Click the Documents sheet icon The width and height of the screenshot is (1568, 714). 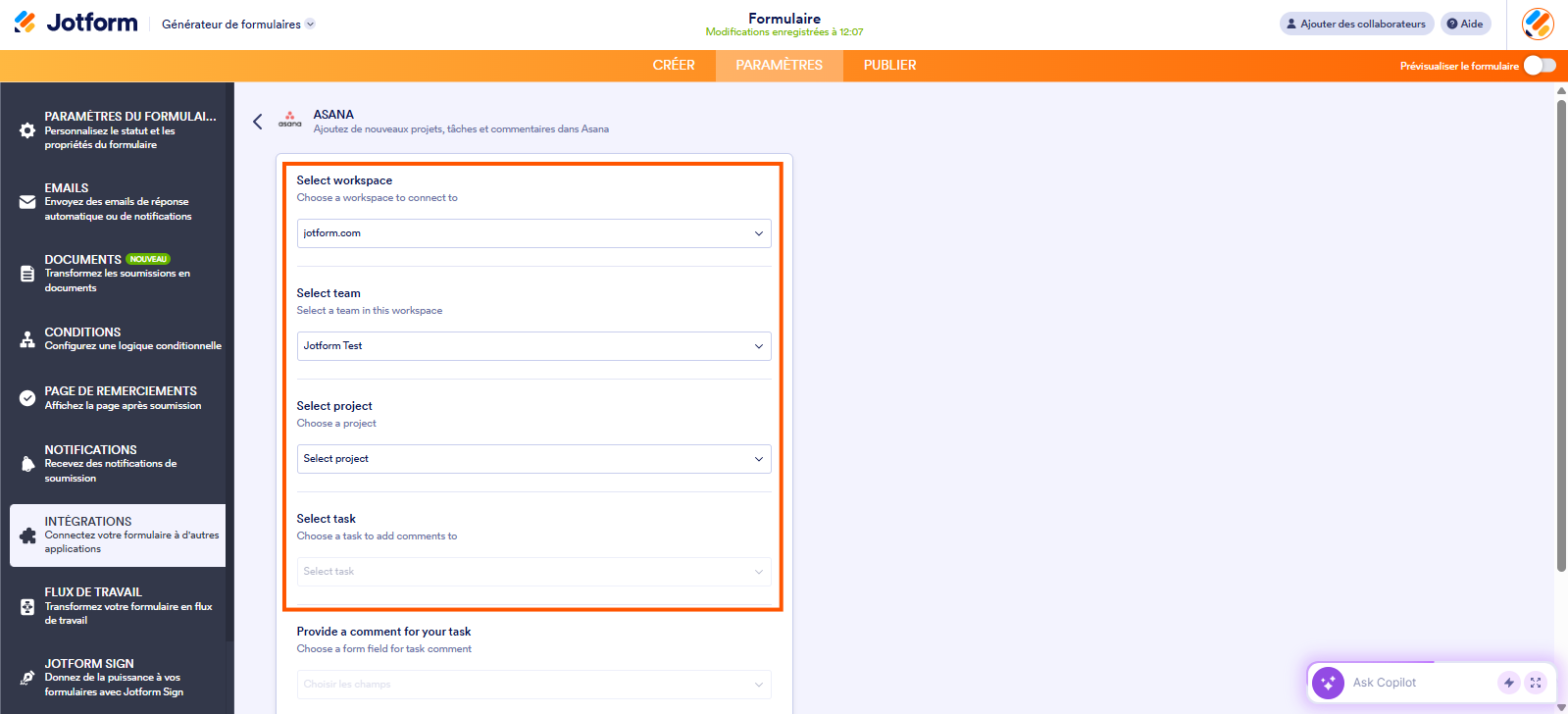coord(27,274)
